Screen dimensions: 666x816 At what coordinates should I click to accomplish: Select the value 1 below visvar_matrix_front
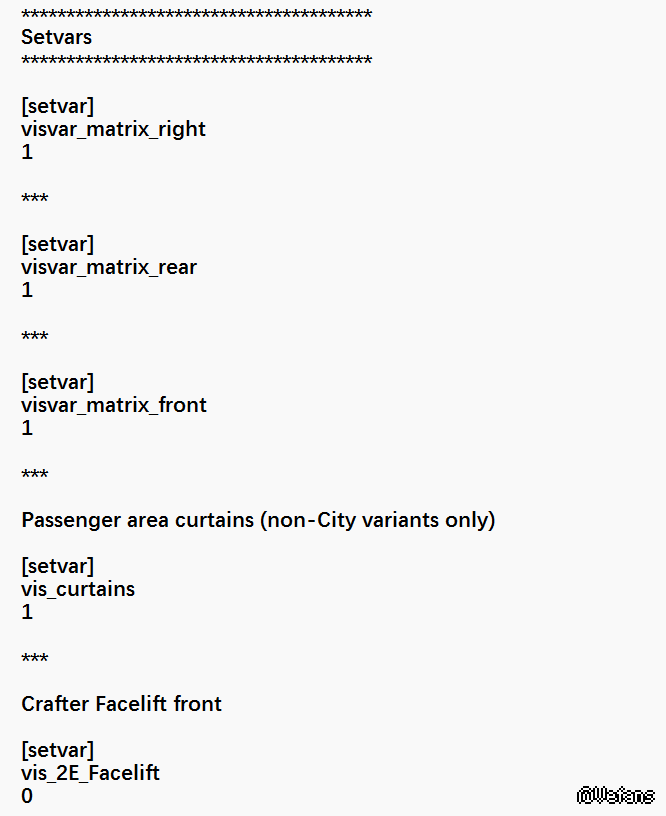(27, 428)
